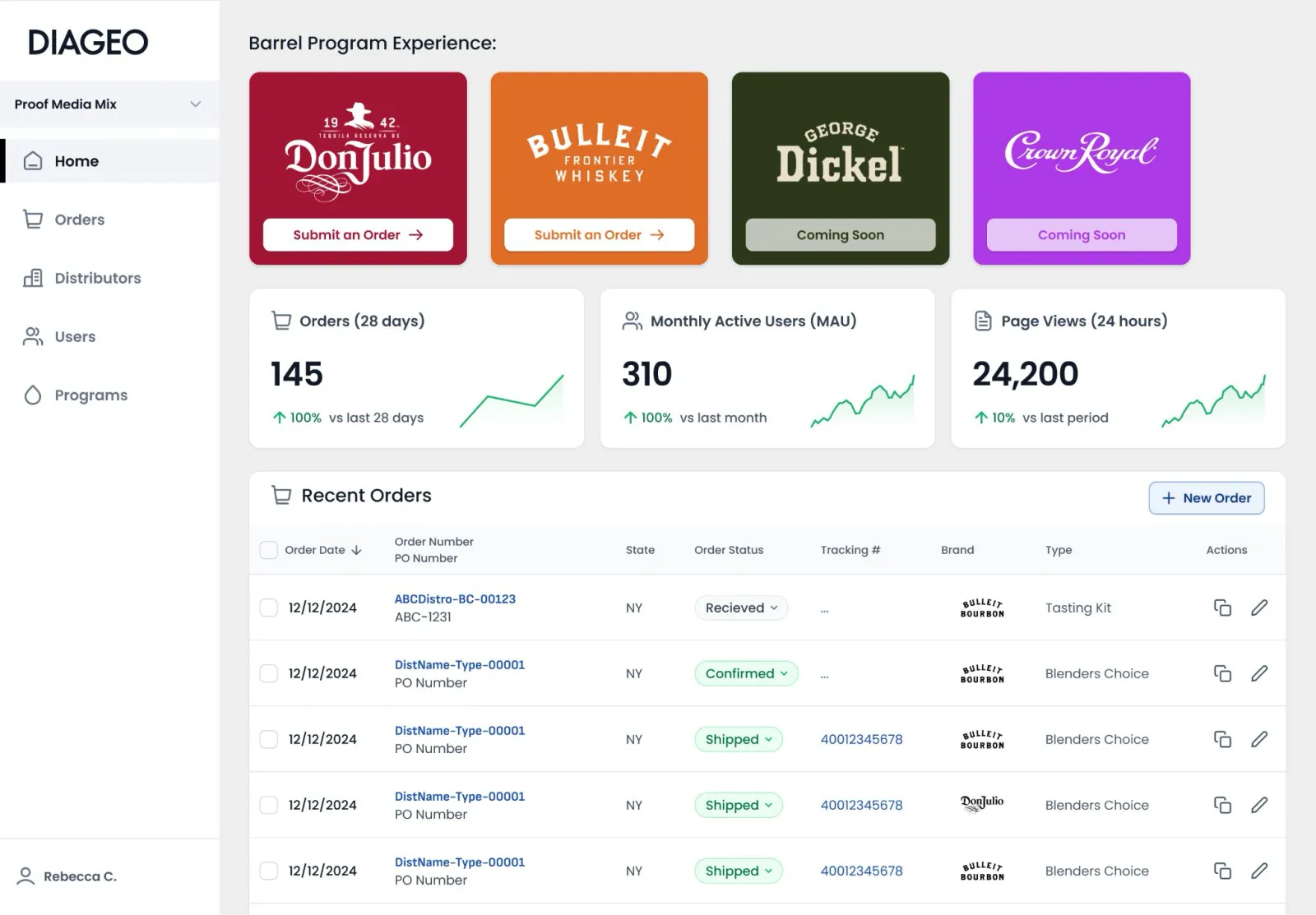Image resolution: width=1316 pixels, height=915 pixels.
Task: Click the 24,200 page views value
Action: click(1026, 374)
